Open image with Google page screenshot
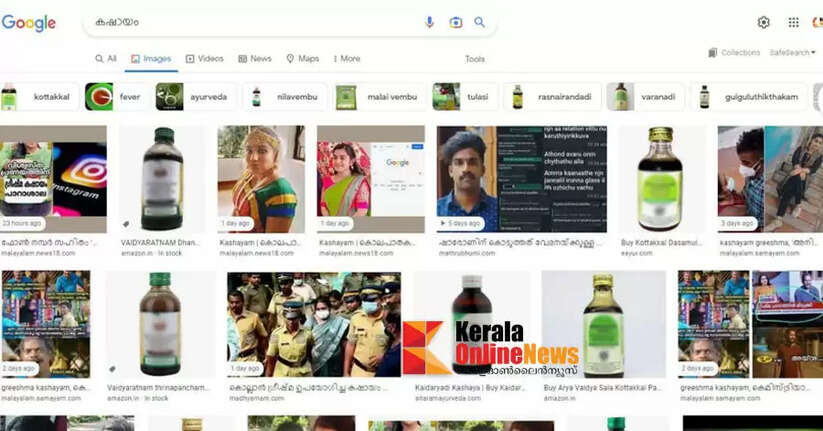This screenshot has height=431, width=823. click(x=371, y=179)
